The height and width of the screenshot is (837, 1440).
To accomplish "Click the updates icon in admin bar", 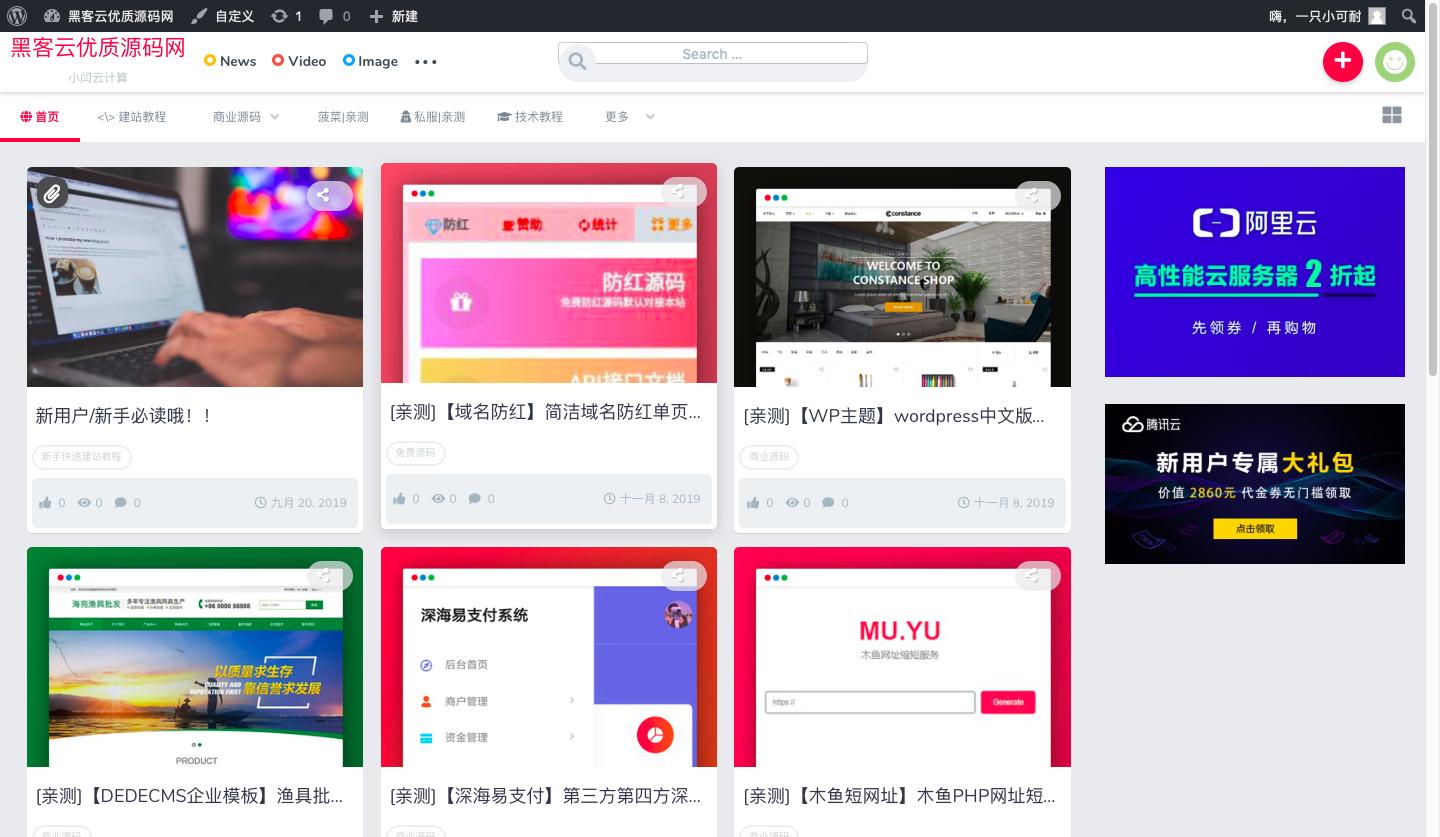I will tap(280, 16).
